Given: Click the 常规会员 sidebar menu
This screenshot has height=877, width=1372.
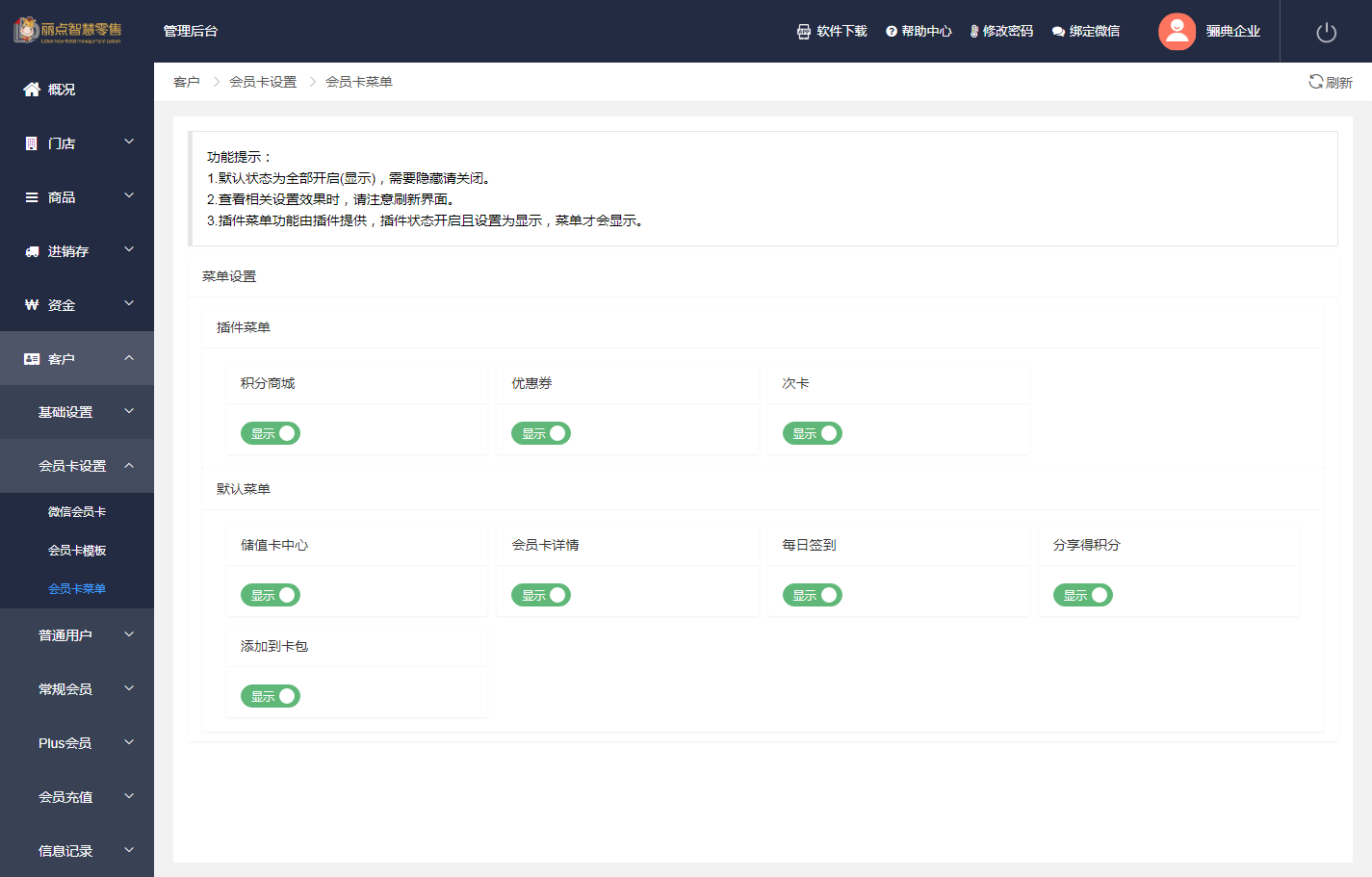Looking at the screenshot, I should point(77,689).
